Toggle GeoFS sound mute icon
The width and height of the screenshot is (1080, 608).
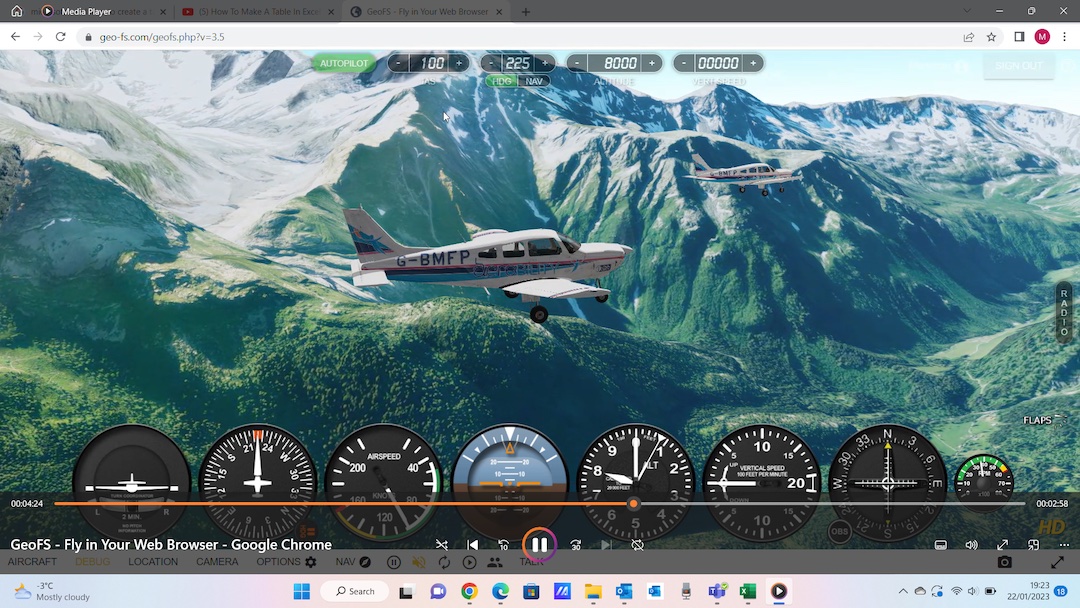(419, 563)
